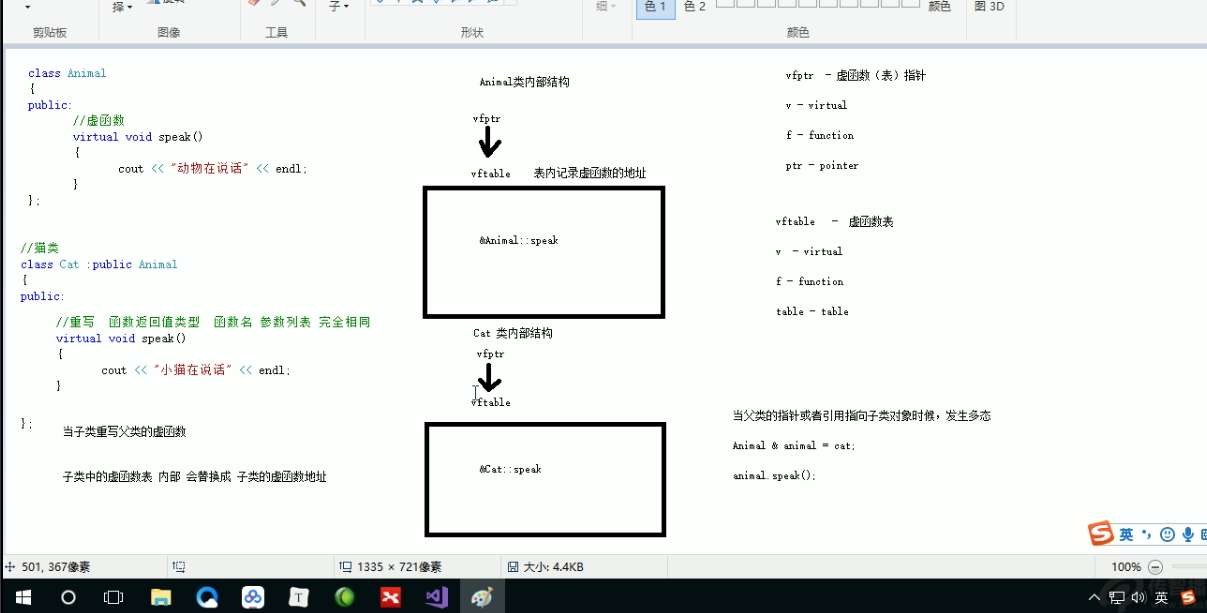Open the red X app on taskbar

coord(391,597)
